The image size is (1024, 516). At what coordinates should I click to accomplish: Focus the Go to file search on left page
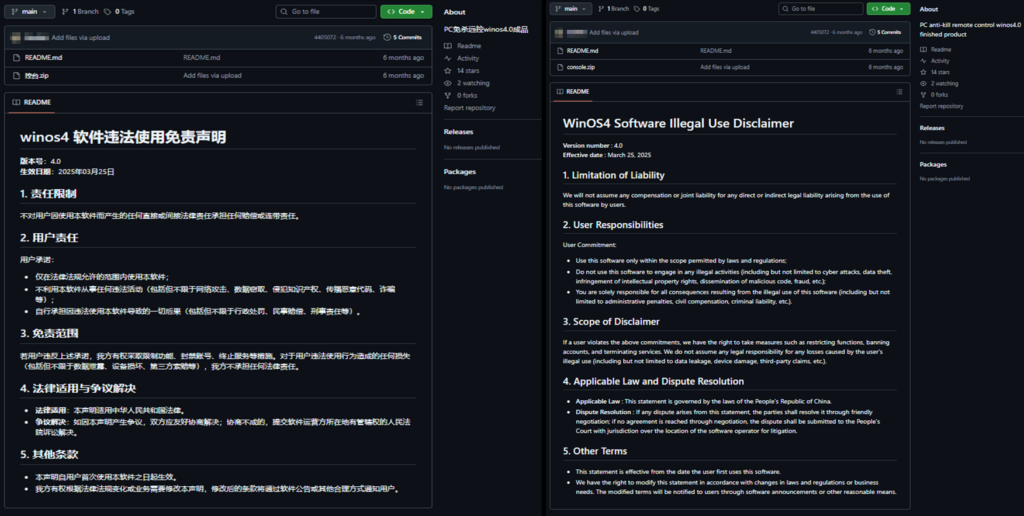click(x=326, y=12)
